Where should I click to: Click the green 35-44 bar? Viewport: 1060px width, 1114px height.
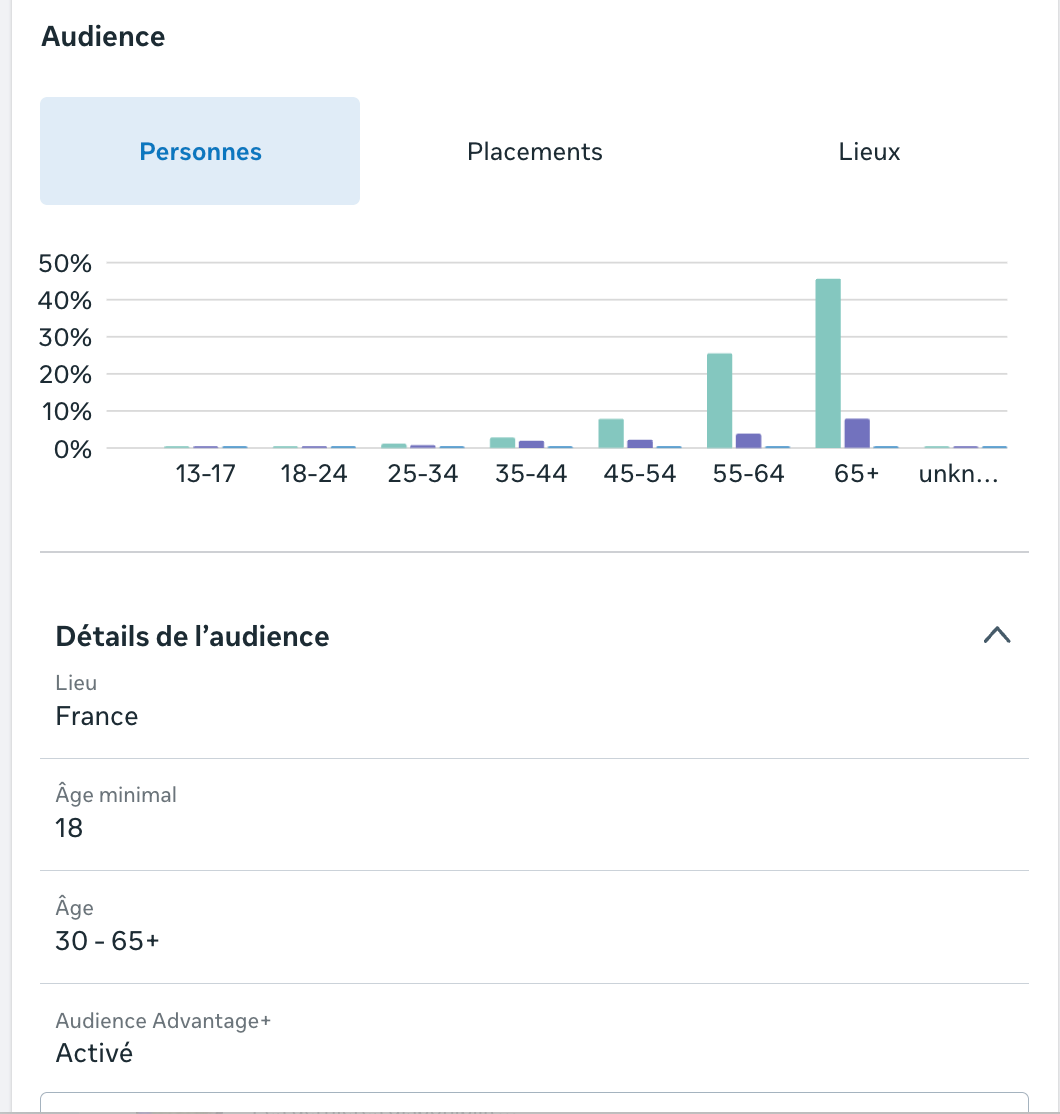point(502,443)
